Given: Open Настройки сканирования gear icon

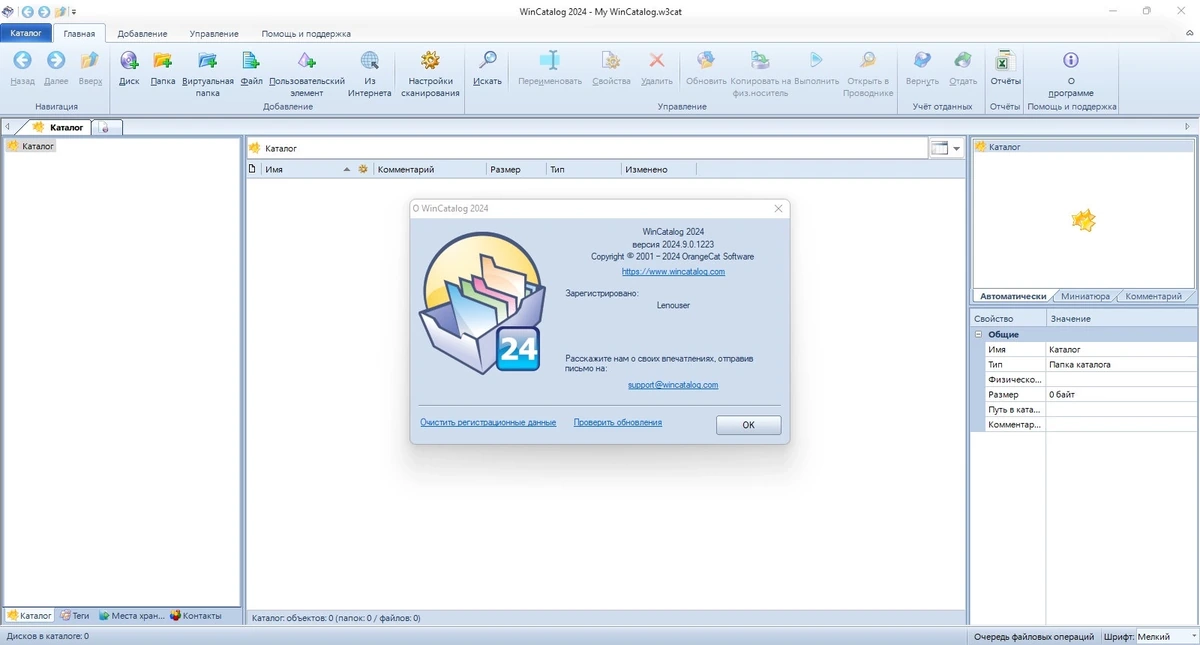Looking at the screenshot, I should [x=430, y=61].
